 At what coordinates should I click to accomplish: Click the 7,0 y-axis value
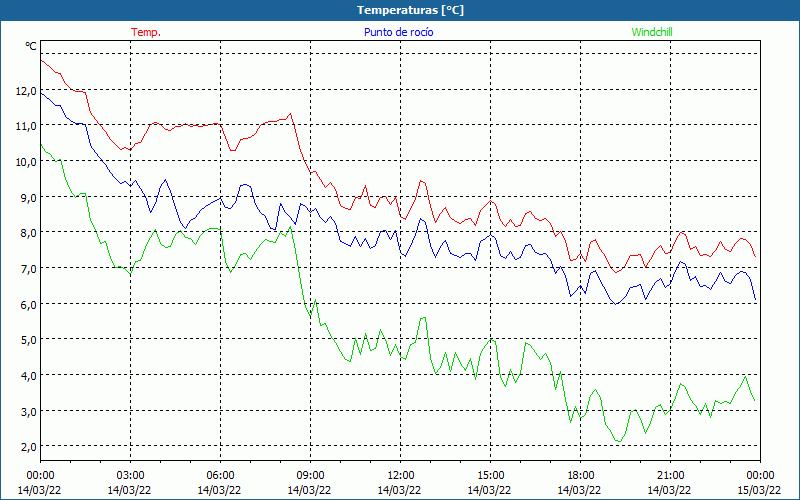coord(29,268)
